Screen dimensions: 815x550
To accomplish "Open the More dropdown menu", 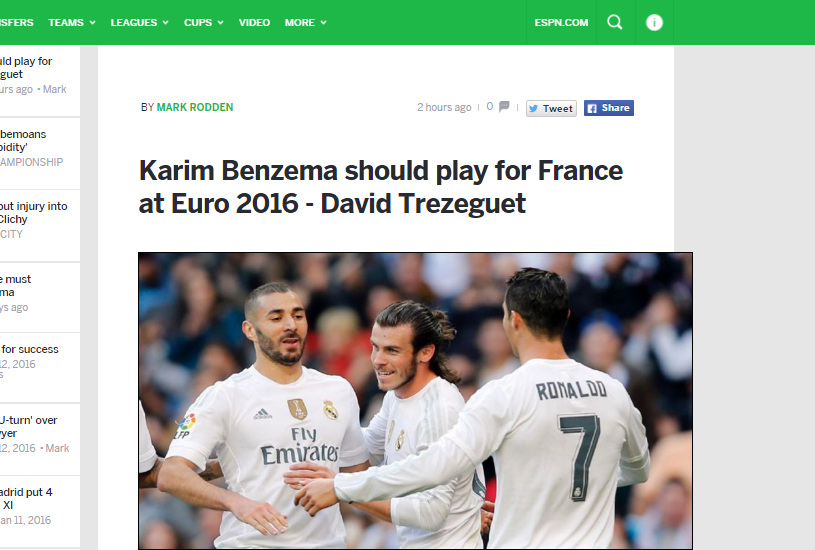I will pos(305,22).
